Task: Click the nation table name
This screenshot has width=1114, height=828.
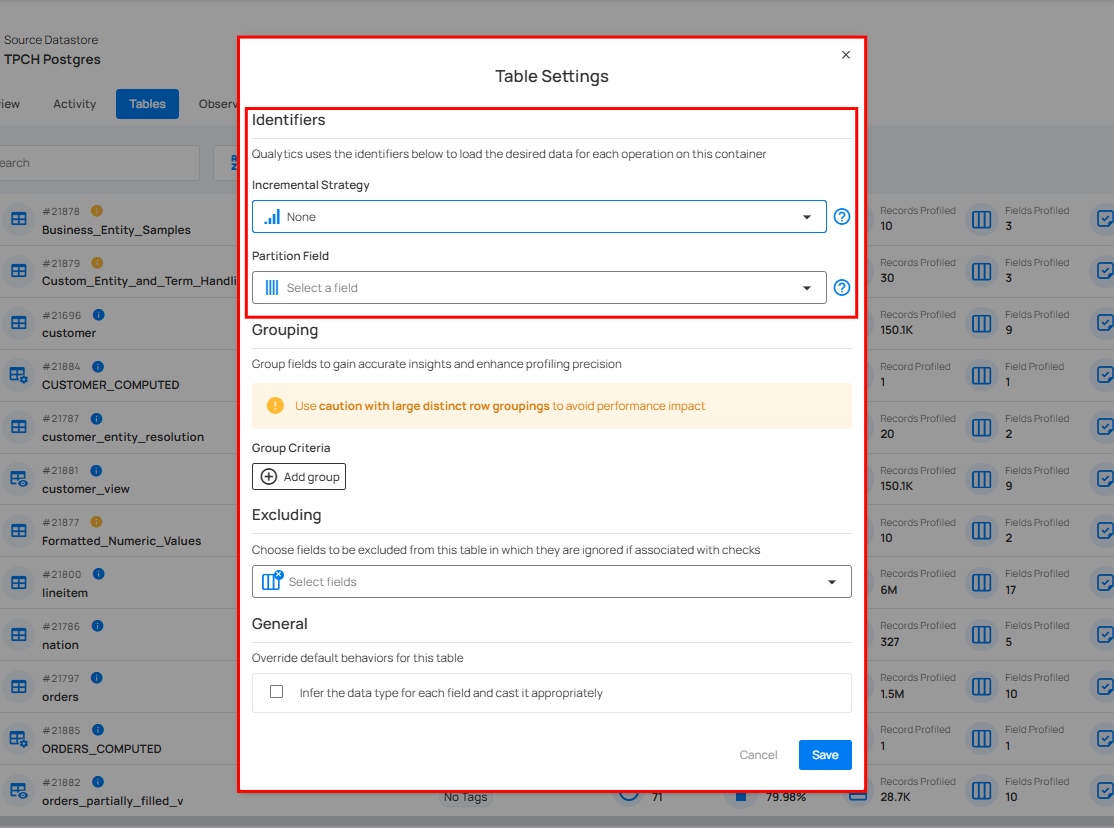Action: tap(60, 645)
